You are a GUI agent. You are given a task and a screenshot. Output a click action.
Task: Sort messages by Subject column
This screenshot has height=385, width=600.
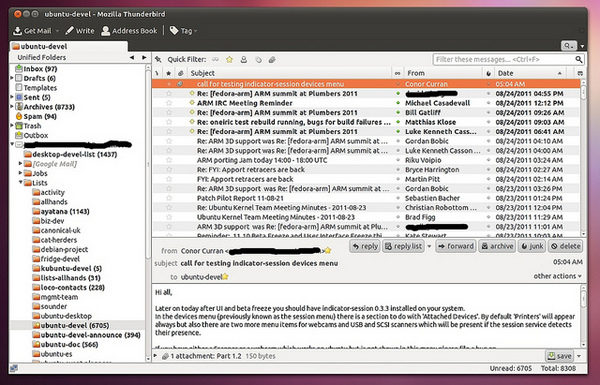[x=289, y=73]
